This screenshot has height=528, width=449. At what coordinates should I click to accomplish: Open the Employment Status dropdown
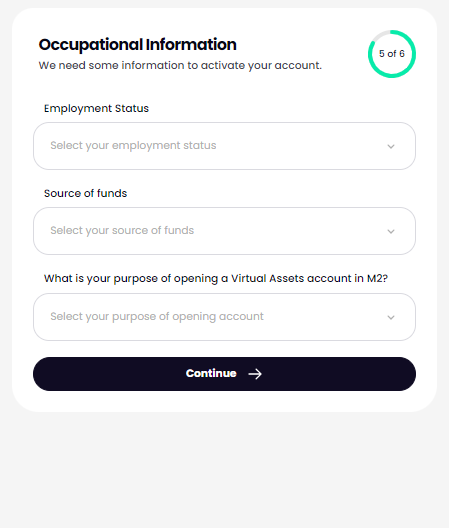224,146
